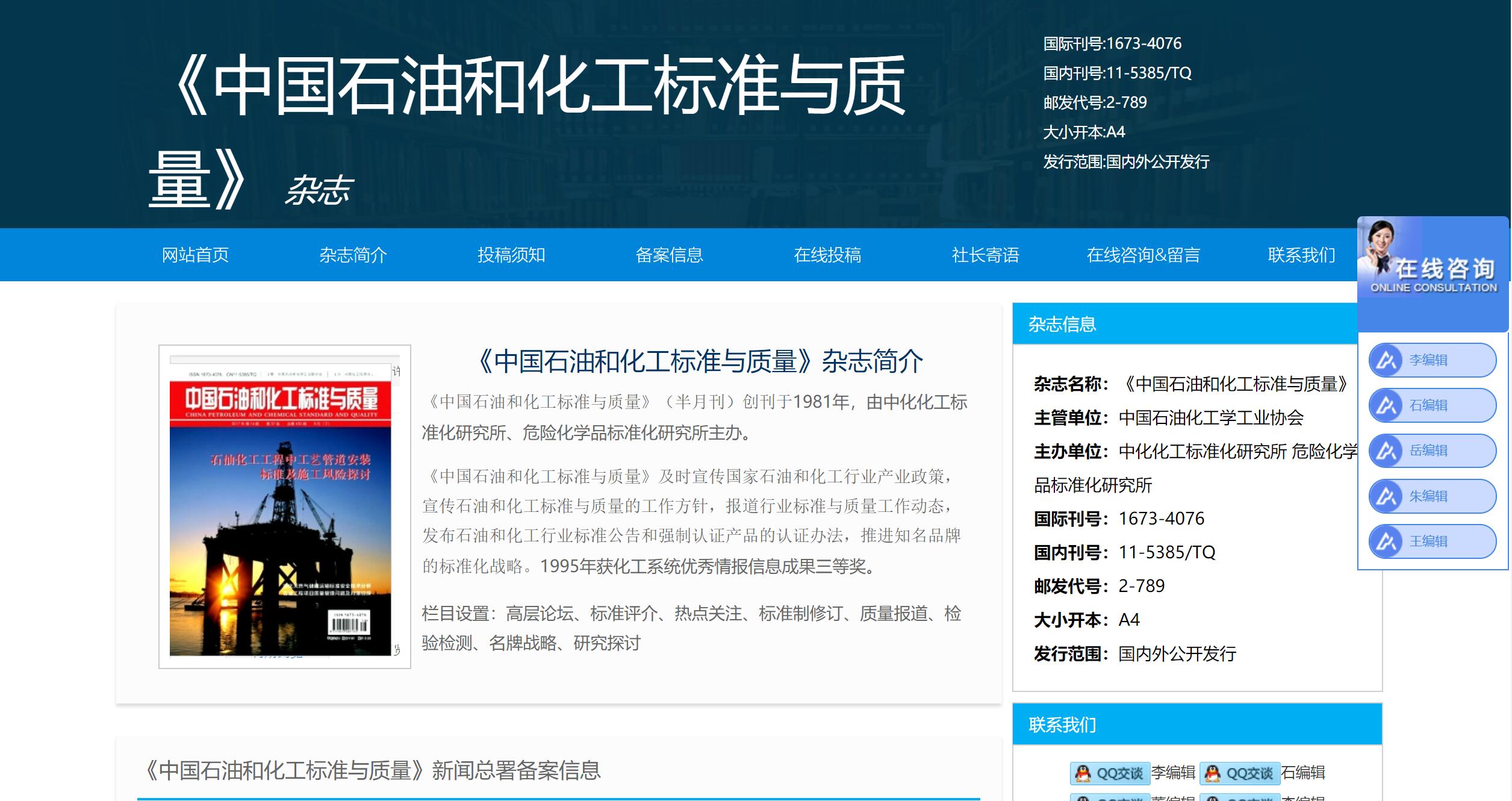Click the 在线咨询 banner with the operator photo
Screen dimensions: 1512x801
click(1433, 274)
